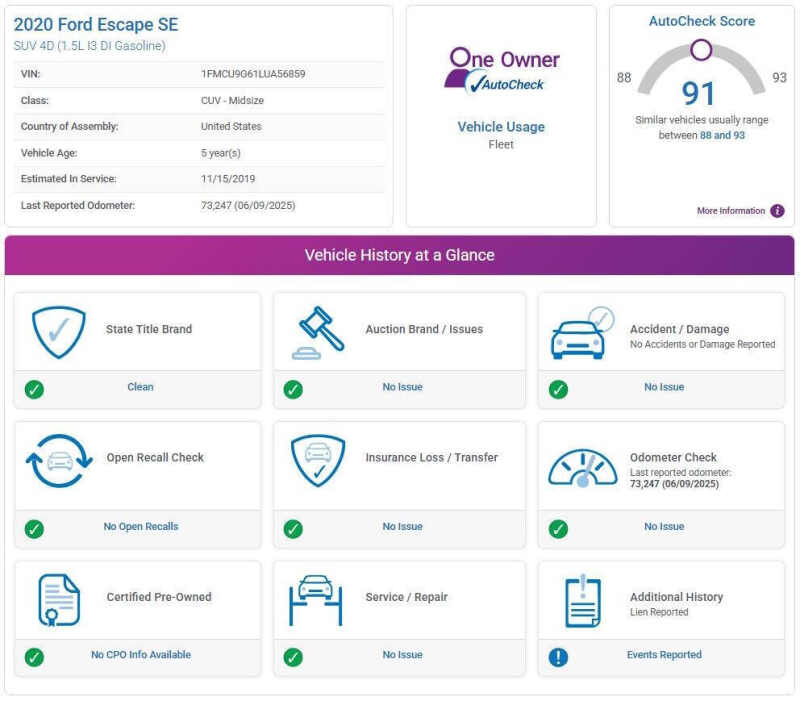Click the Service / Repair car lift icon

coord(316,599)
